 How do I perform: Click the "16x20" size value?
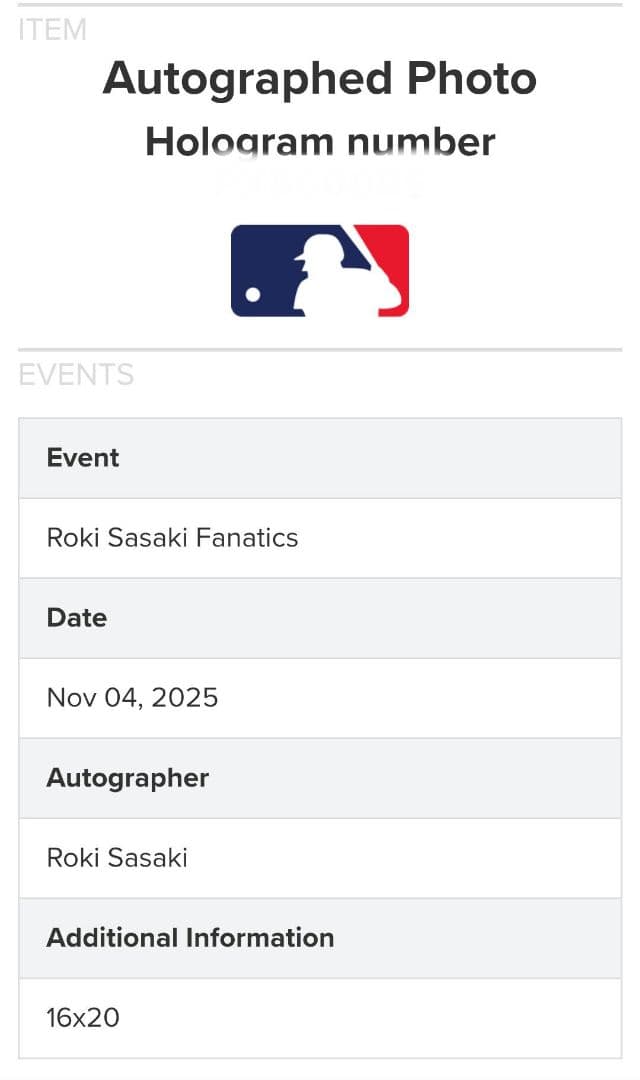83,1018
